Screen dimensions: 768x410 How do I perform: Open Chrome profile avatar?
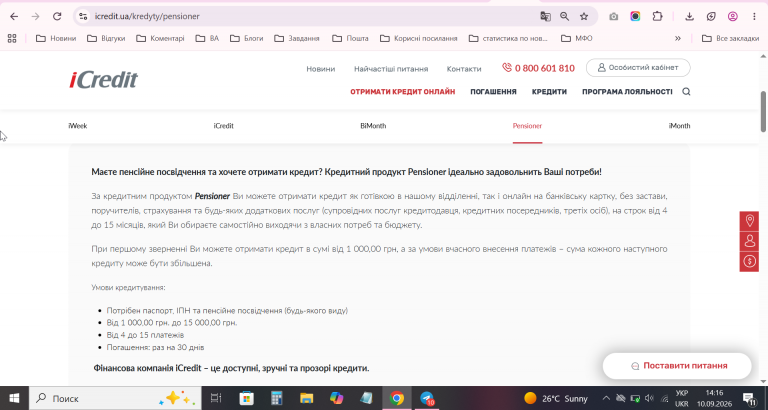[x=733, y=16]
